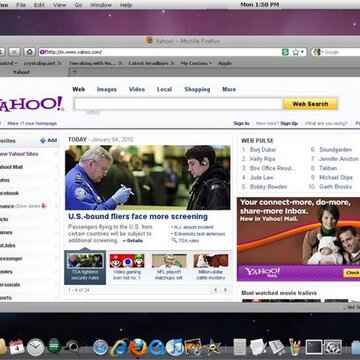360x360 pixels.
Task: Open iTunes from the dock
Action: click(x=175, y=347)
